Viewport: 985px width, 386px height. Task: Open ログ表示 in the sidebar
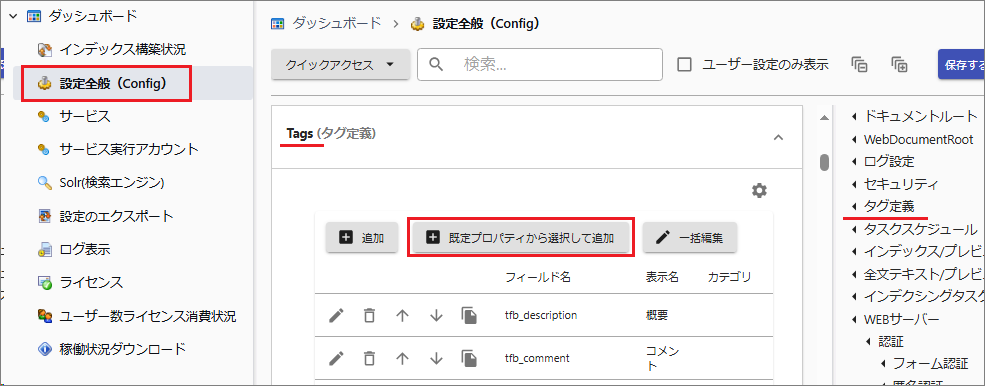tap(85, 250)
